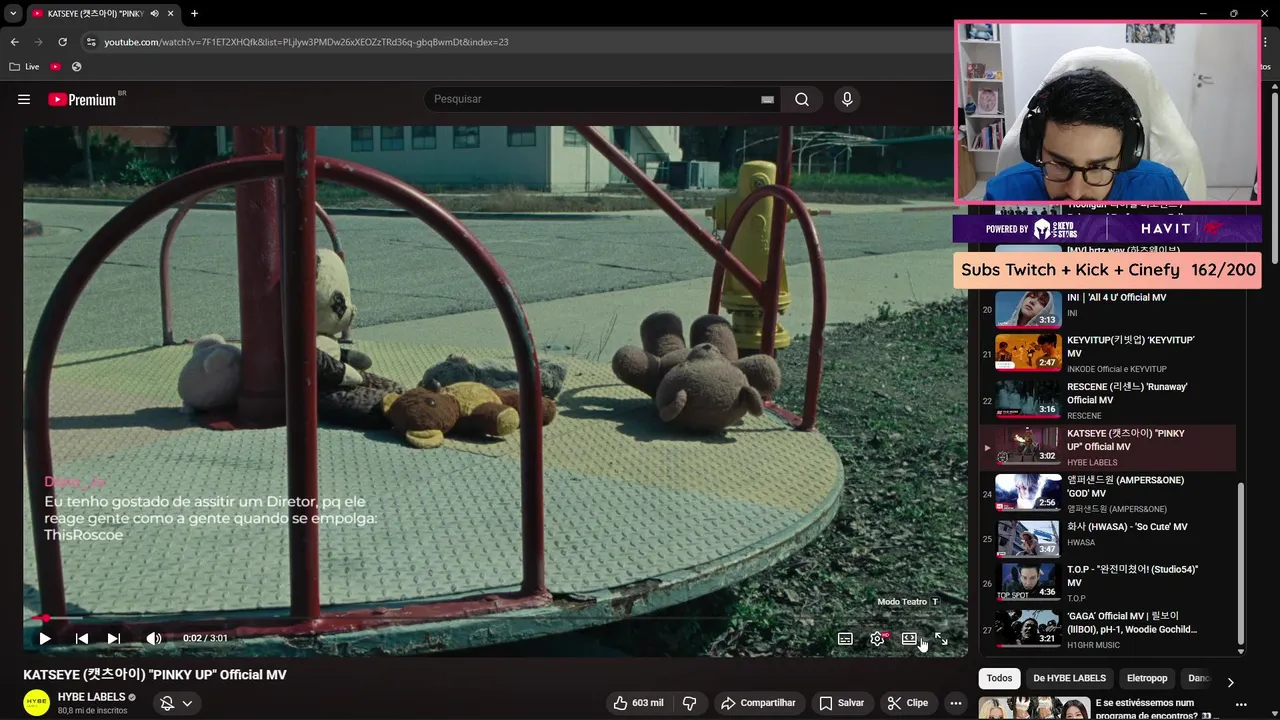The image size is (1280, 720).
Task: Open the YouTube bookmark icon in bookmarks bar
Action: 55,67
